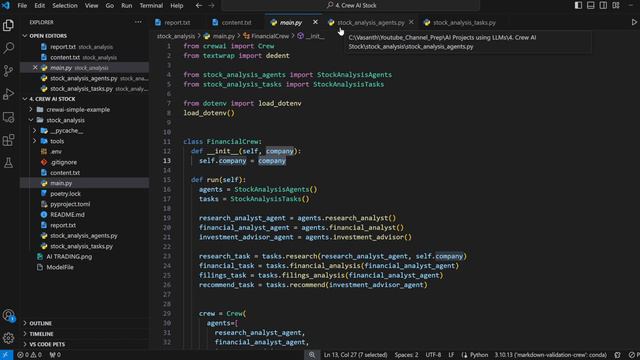Close the stock_analysis_agents.py tab
Screen dimensions: 640x360
[x=411, y=22]
